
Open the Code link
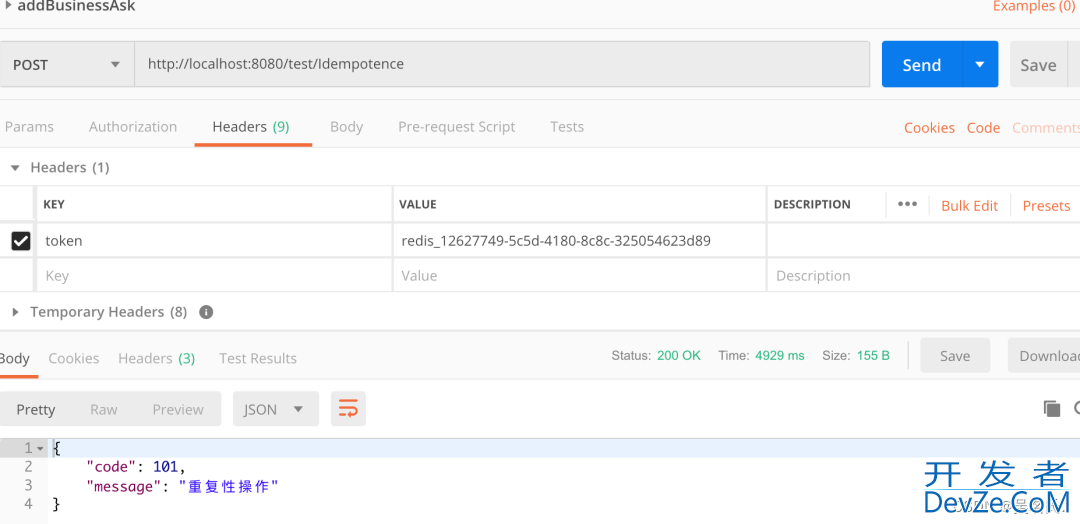pyautogui.click(x=983, y=127)
